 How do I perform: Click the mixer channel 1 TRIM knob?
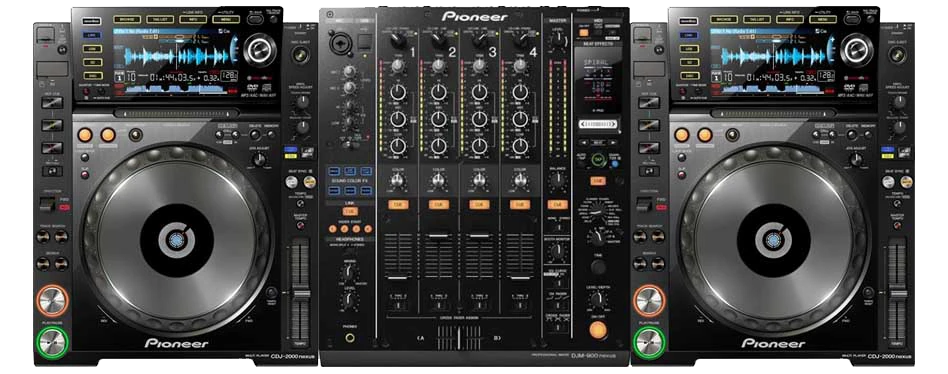pos(397,66)
